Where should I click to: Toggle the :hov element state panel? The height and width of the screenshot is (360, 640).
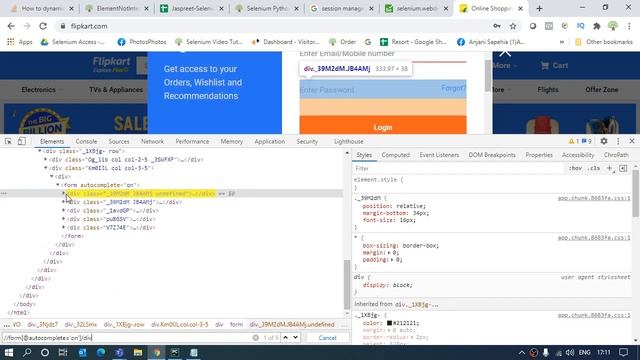576,168
